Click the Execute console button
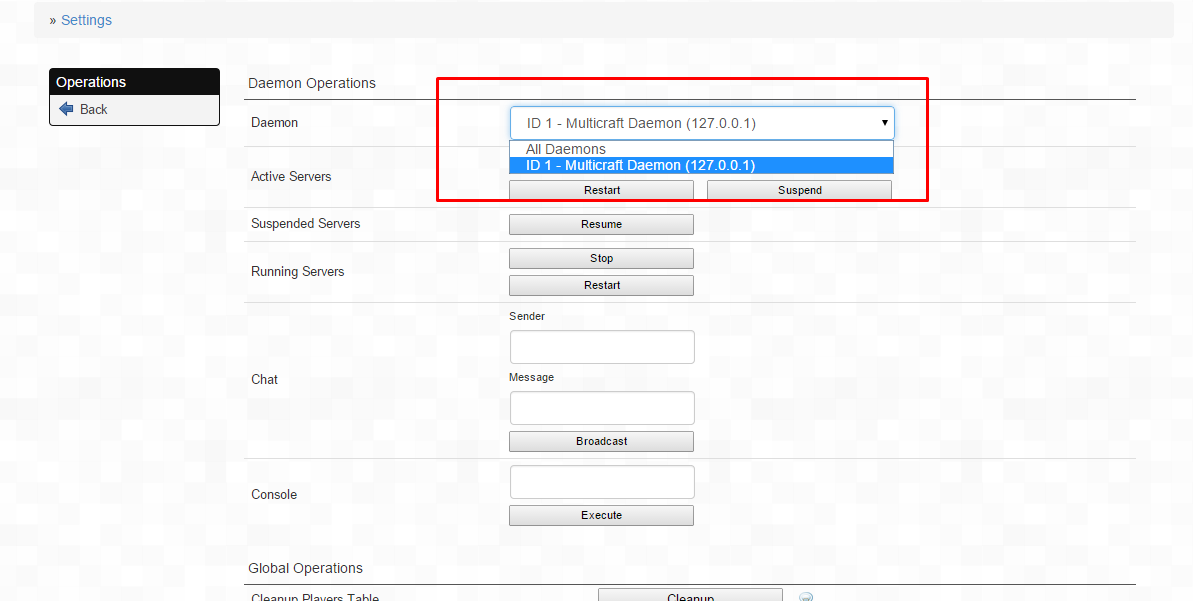The image size is (1193, 601). tap(601, 515)
